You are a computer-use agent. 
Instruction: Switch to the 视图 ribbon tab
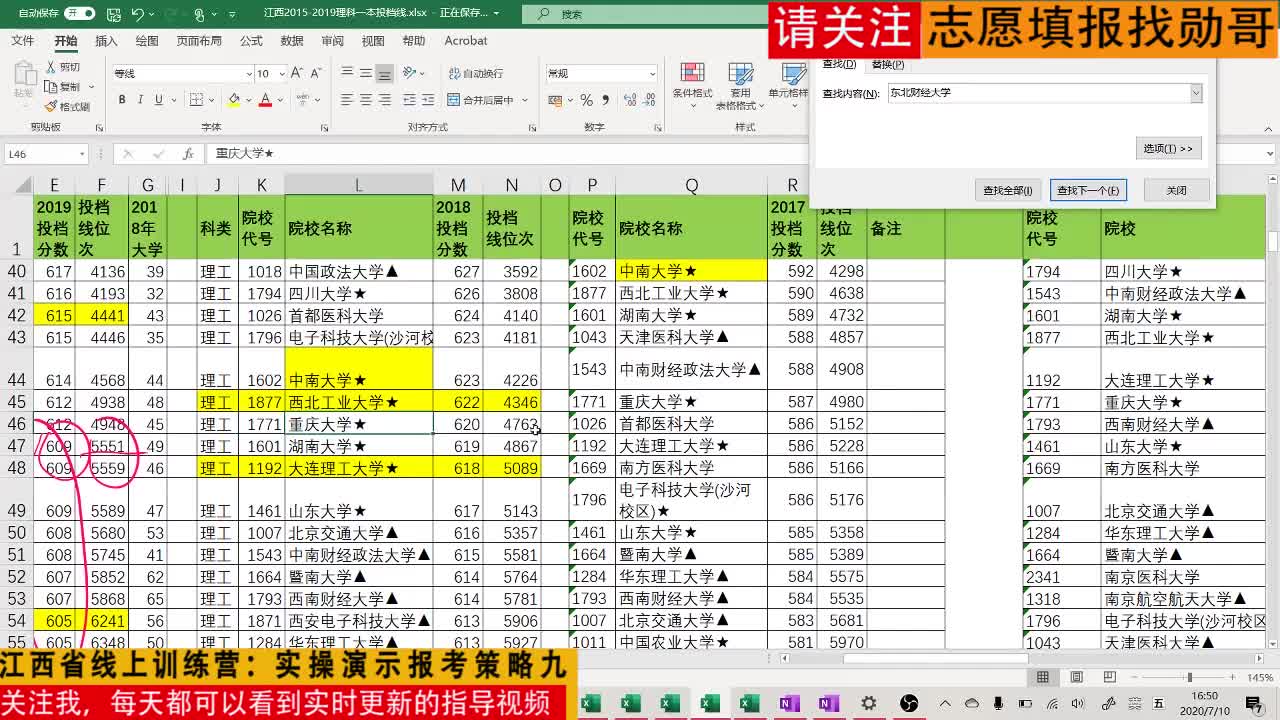(x=373, y=41)
